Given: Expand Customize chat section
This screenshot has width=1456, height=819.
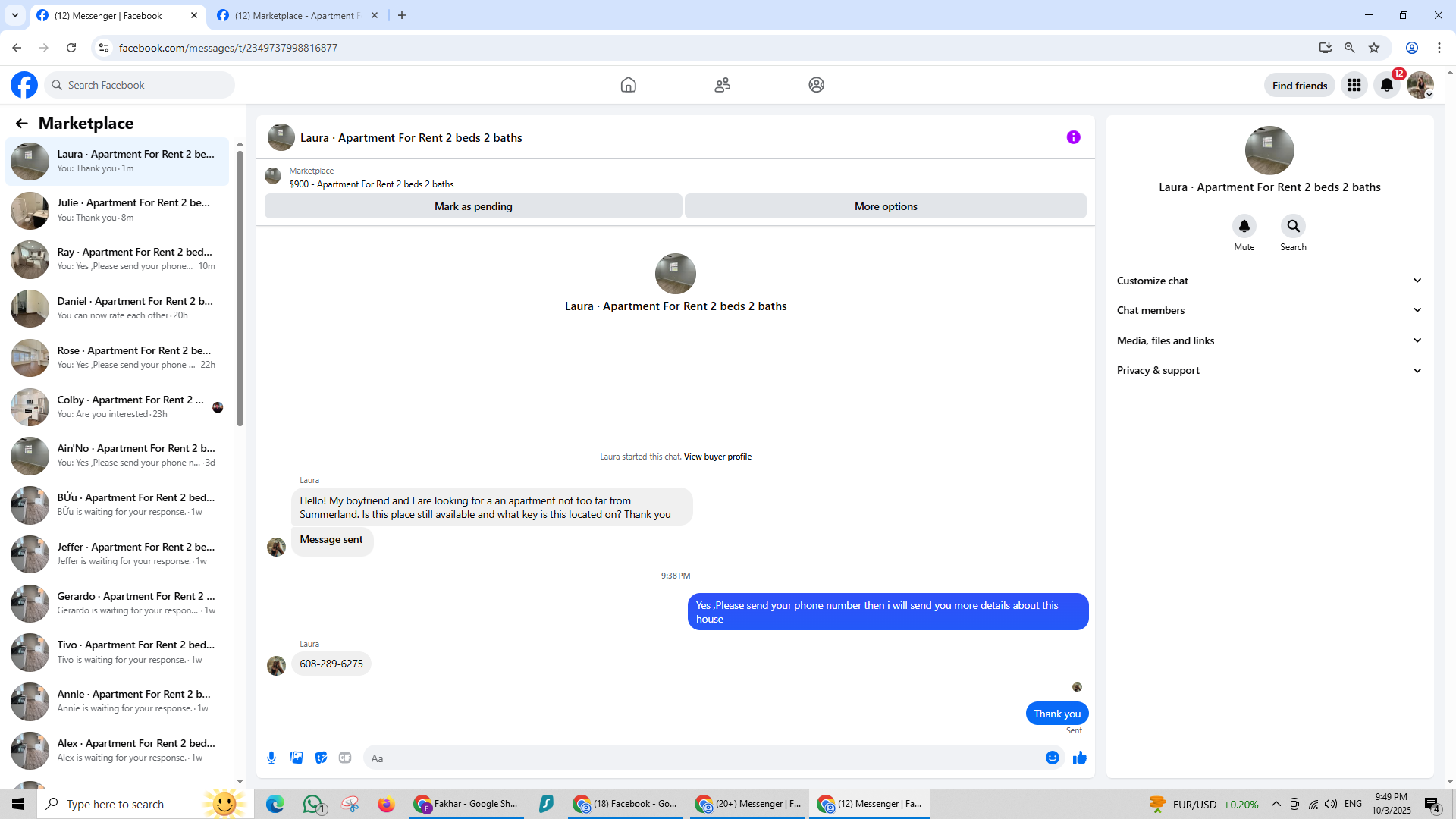Looking at the screenshot, I should point(1269,281).
